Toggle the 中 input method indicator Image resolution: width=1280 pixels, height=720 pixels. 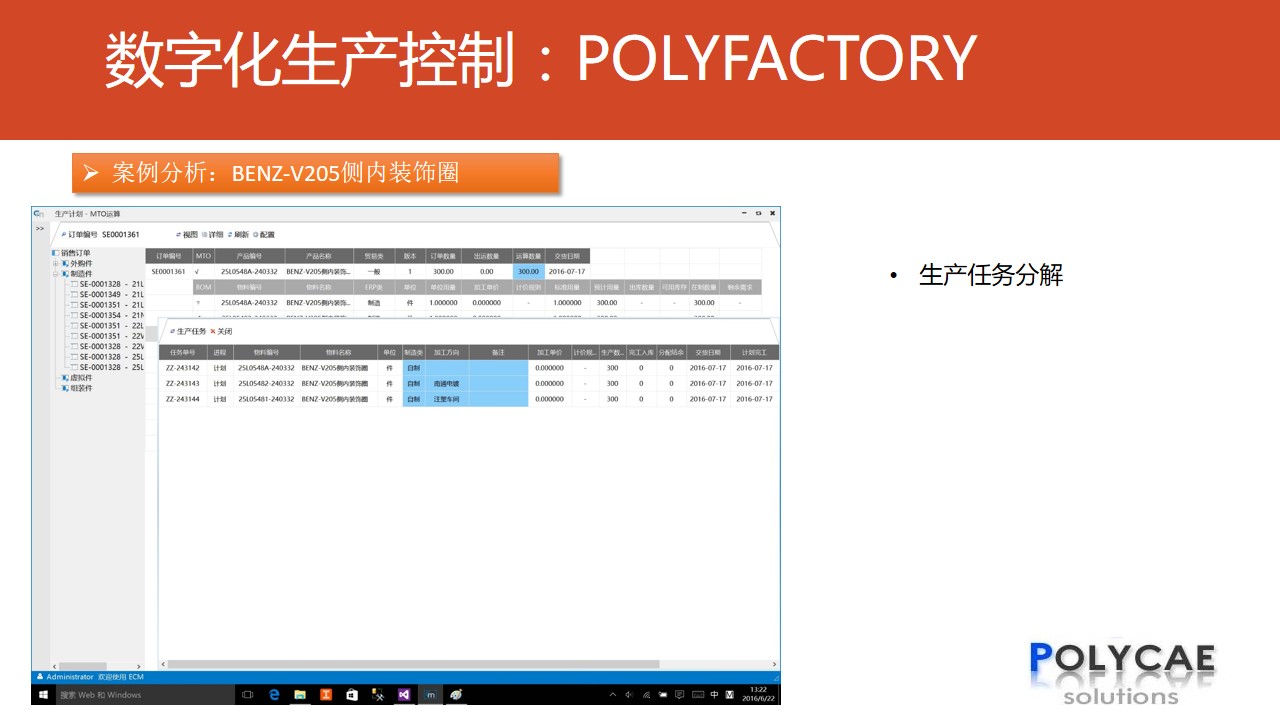pos(714,694)
